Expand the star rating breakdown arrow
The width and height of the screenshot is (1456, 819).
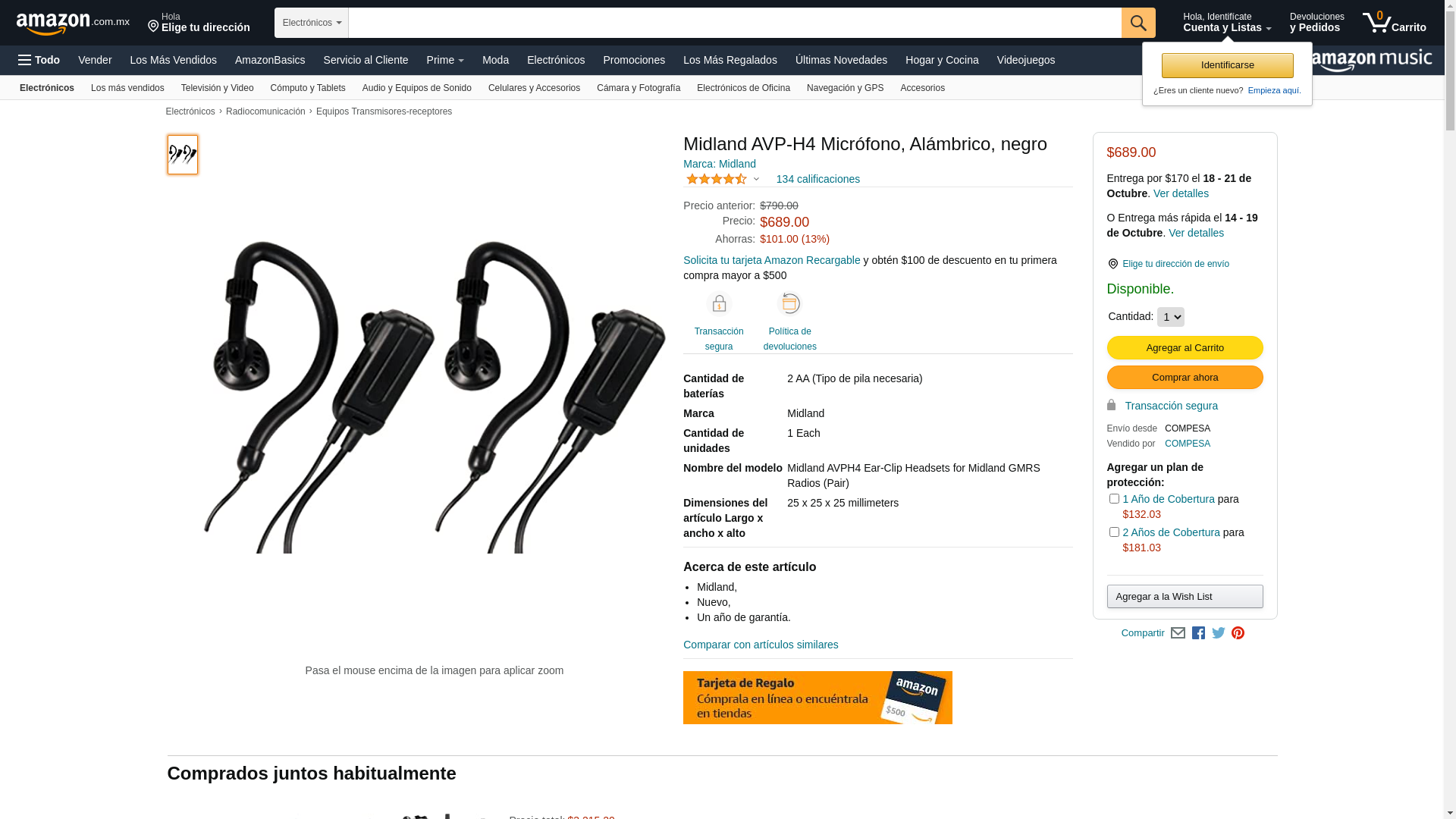756,180
